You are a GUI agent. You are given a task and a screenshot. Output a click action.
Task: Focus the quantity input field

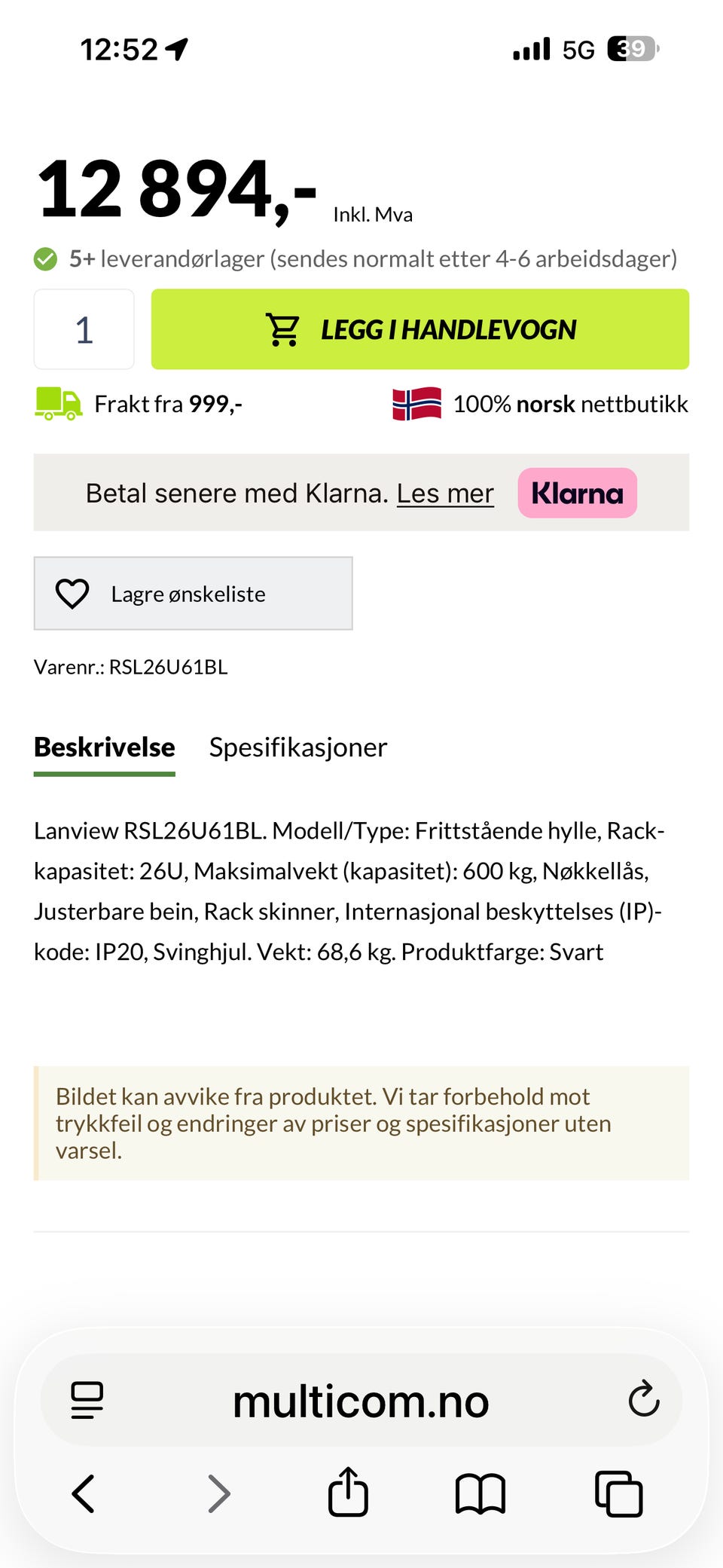click(x=84, y=329)
